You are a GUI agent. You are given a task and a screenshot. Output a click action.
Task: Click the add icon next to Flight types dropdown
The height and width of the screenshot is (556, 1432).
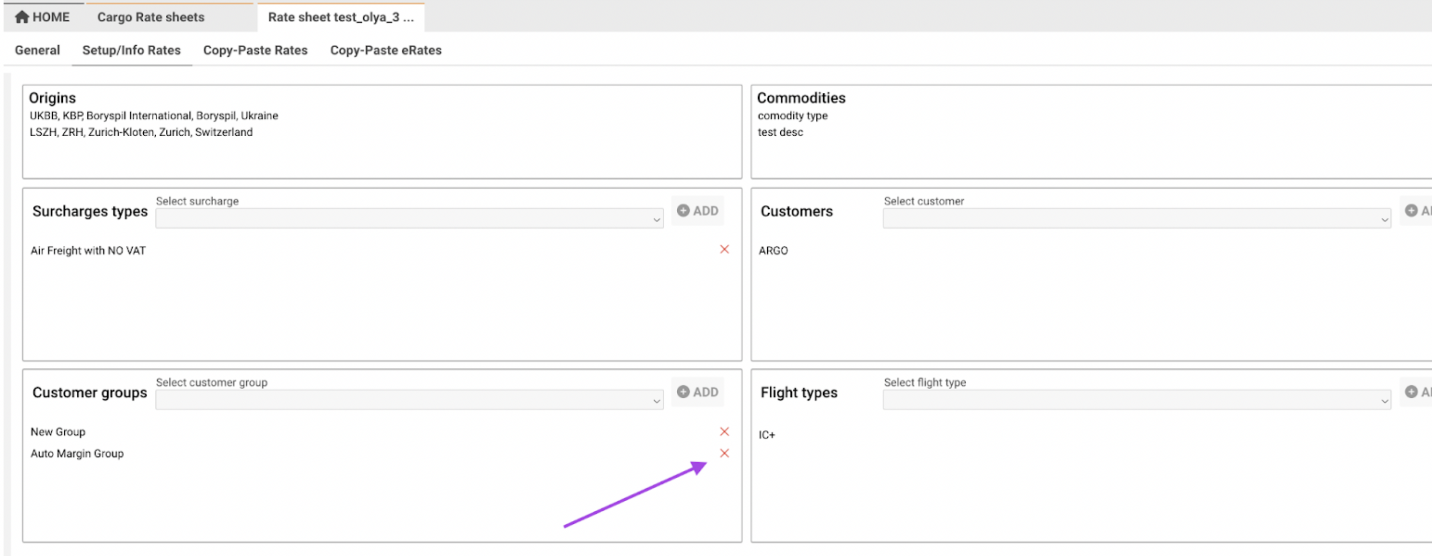[1416, 393]
